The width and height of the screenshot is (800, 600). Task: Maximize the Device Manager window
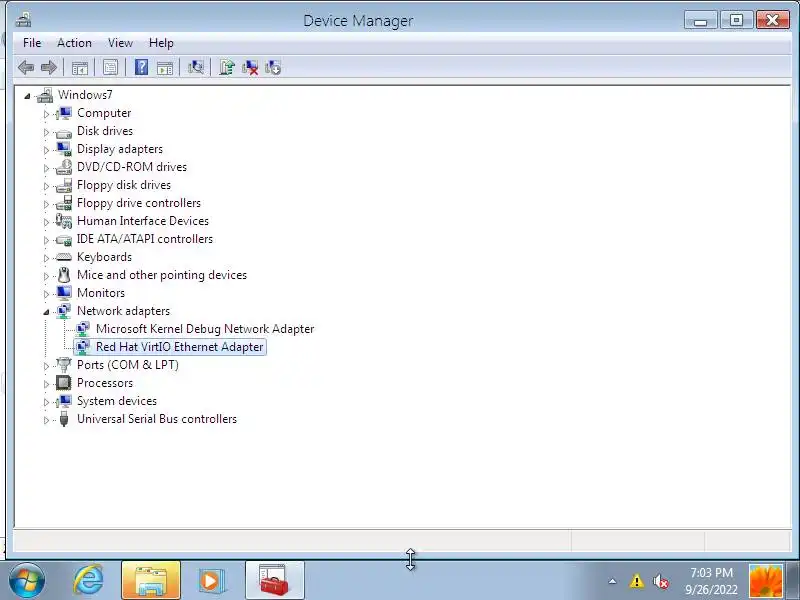point(736,20)
